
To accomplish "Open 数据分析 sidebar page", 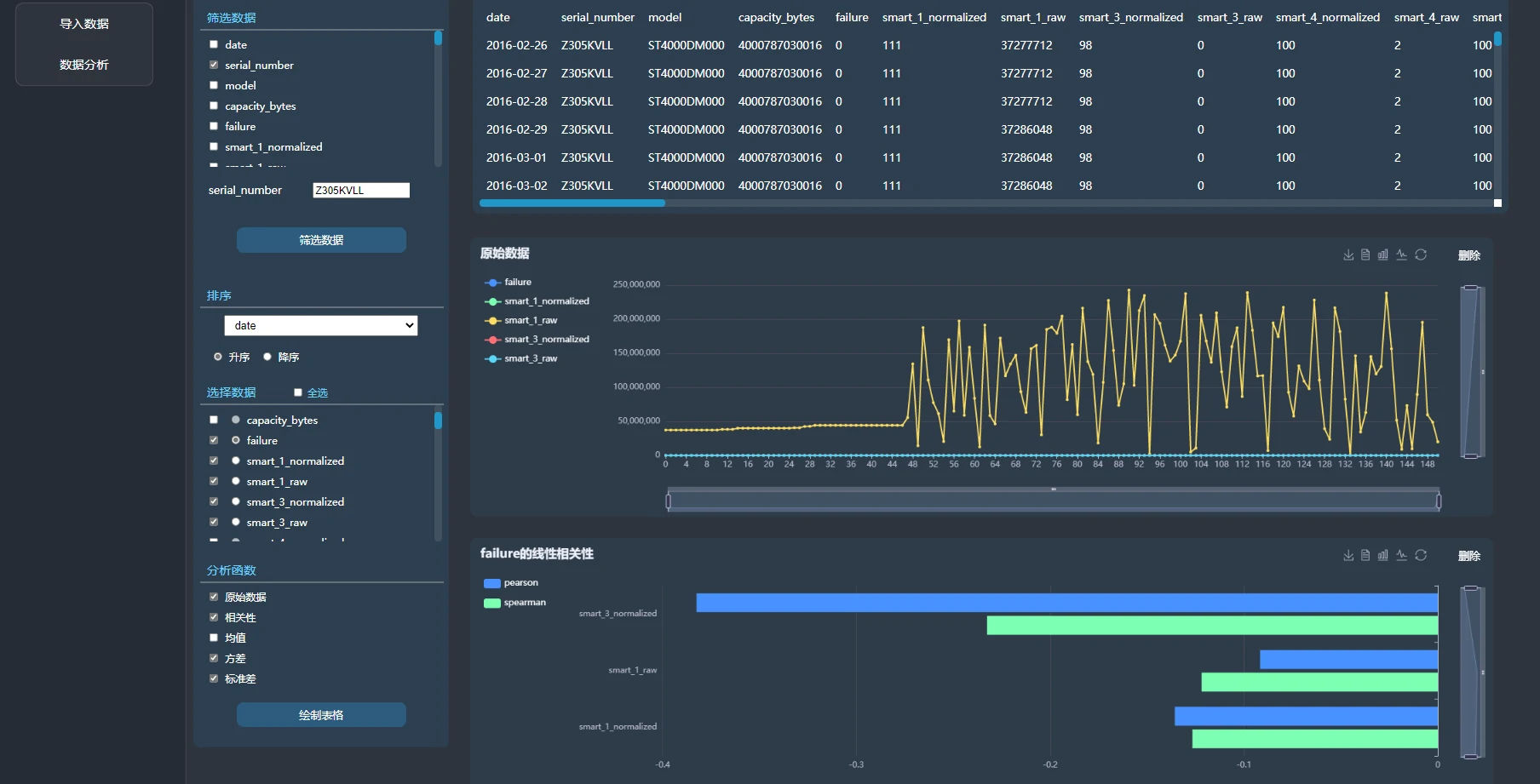I will click(84, 65).
